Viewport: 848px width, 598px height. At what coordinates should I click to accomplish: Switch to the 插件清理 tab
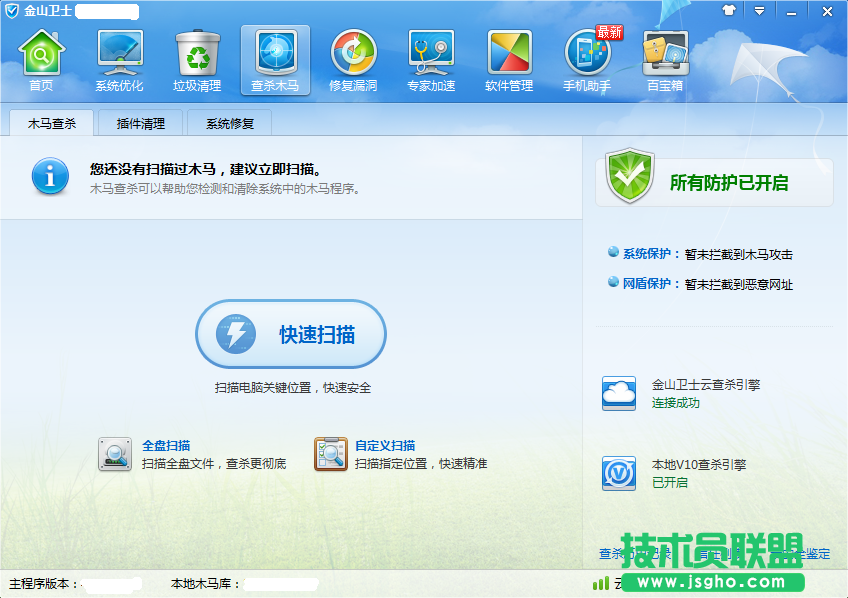(140, 124)
